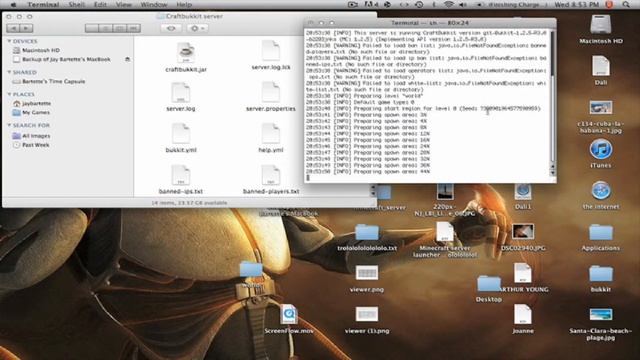Select the help.yml file icon
The height and width of the screenshot is (360, 640).
coord(271,134)
